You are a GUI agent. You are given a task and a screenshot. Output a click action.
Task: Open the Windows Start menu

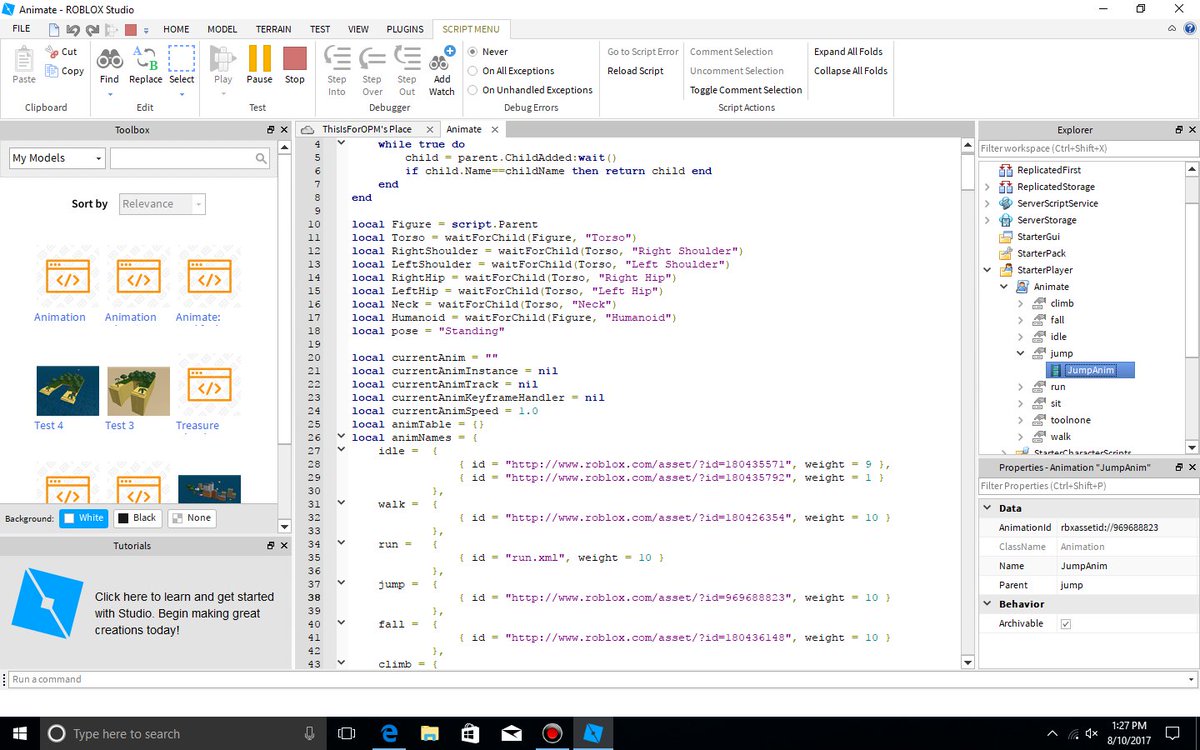point(20,732)
